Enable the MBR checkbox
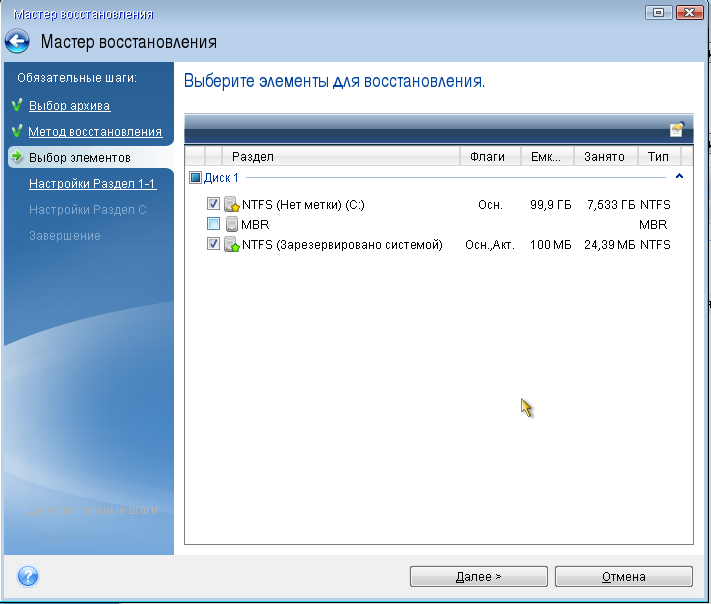This screenshot has width=711, height=604. pyautogui.click(x=213, y=224)
